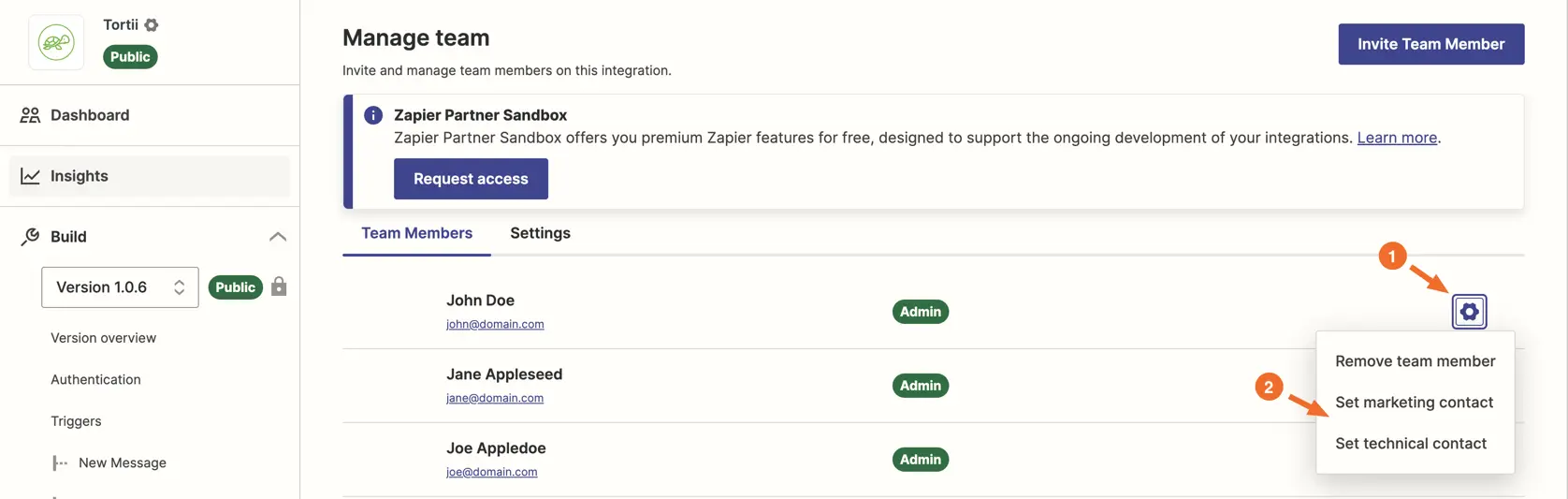The image size is (1568, 499).
Task: Open the Version 1.0.6 dropdown
Action: click(x=120, y=287)
